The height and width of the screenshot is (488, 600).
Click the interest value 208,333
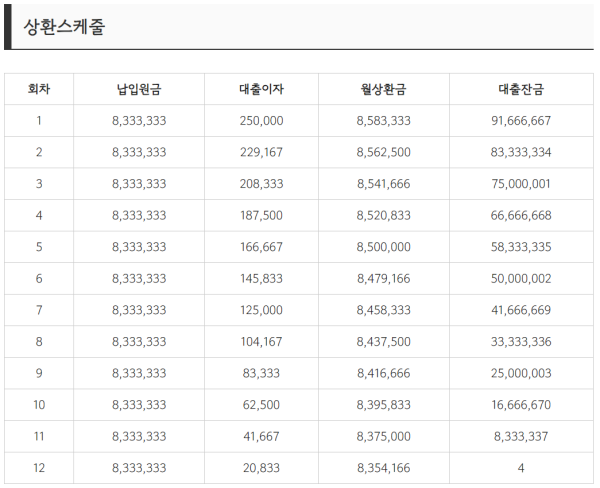261,184
